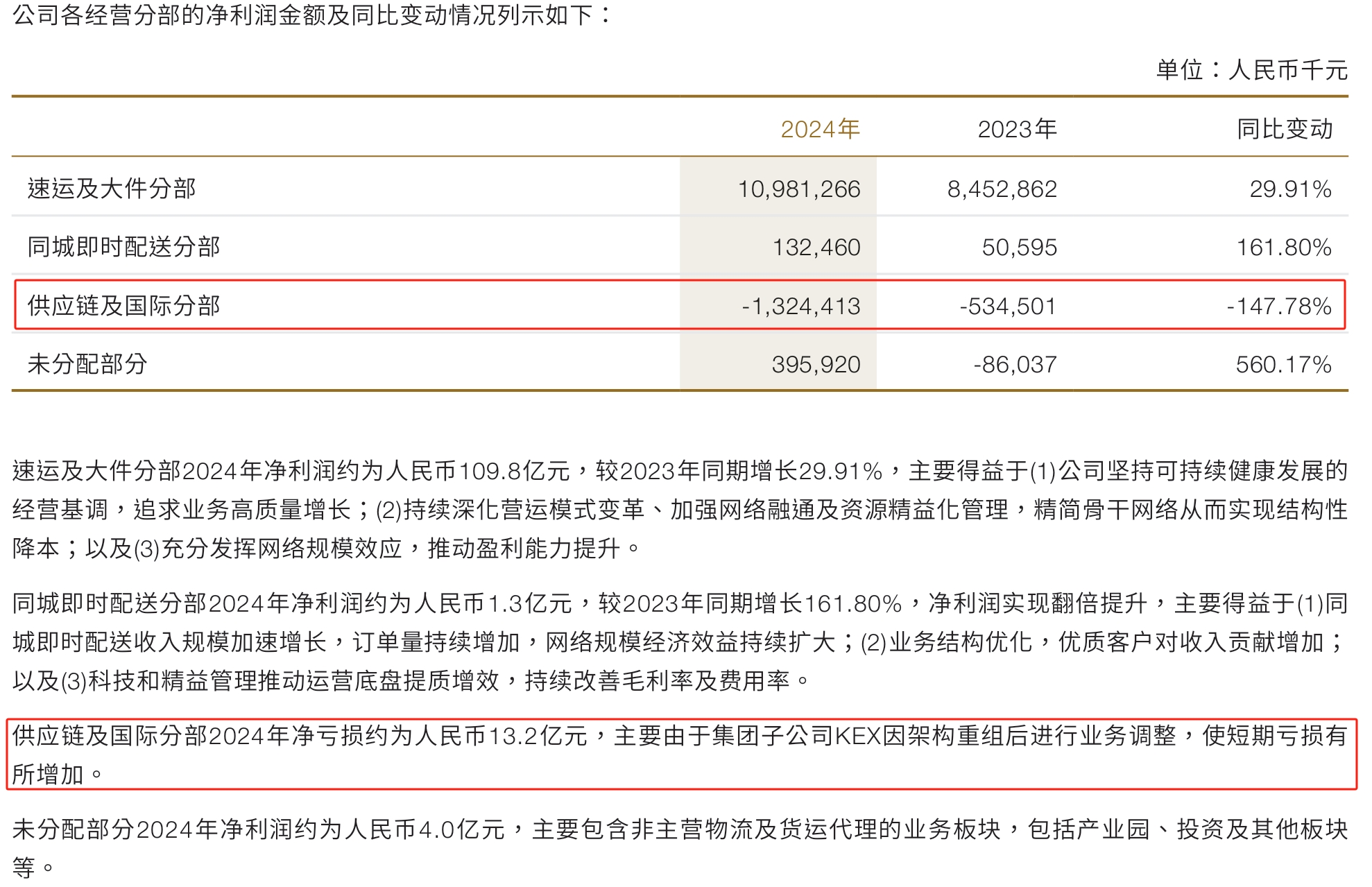Image resolution: width=1372 pixels, height=887 pixels.
Task: Click the value -1,324,413
Action: click(801, 307)
